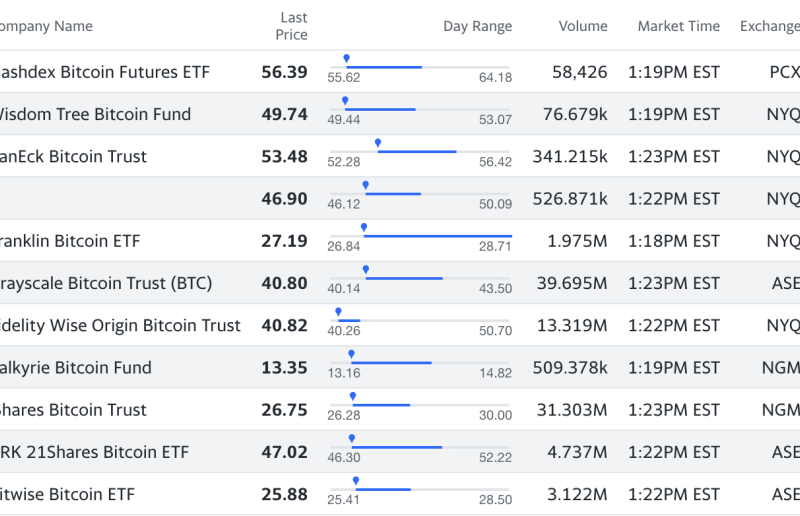The image size is (800, 516).
Task: Click Bitwise Bitcoin ETF day range bar
Action: click(420, 490)
